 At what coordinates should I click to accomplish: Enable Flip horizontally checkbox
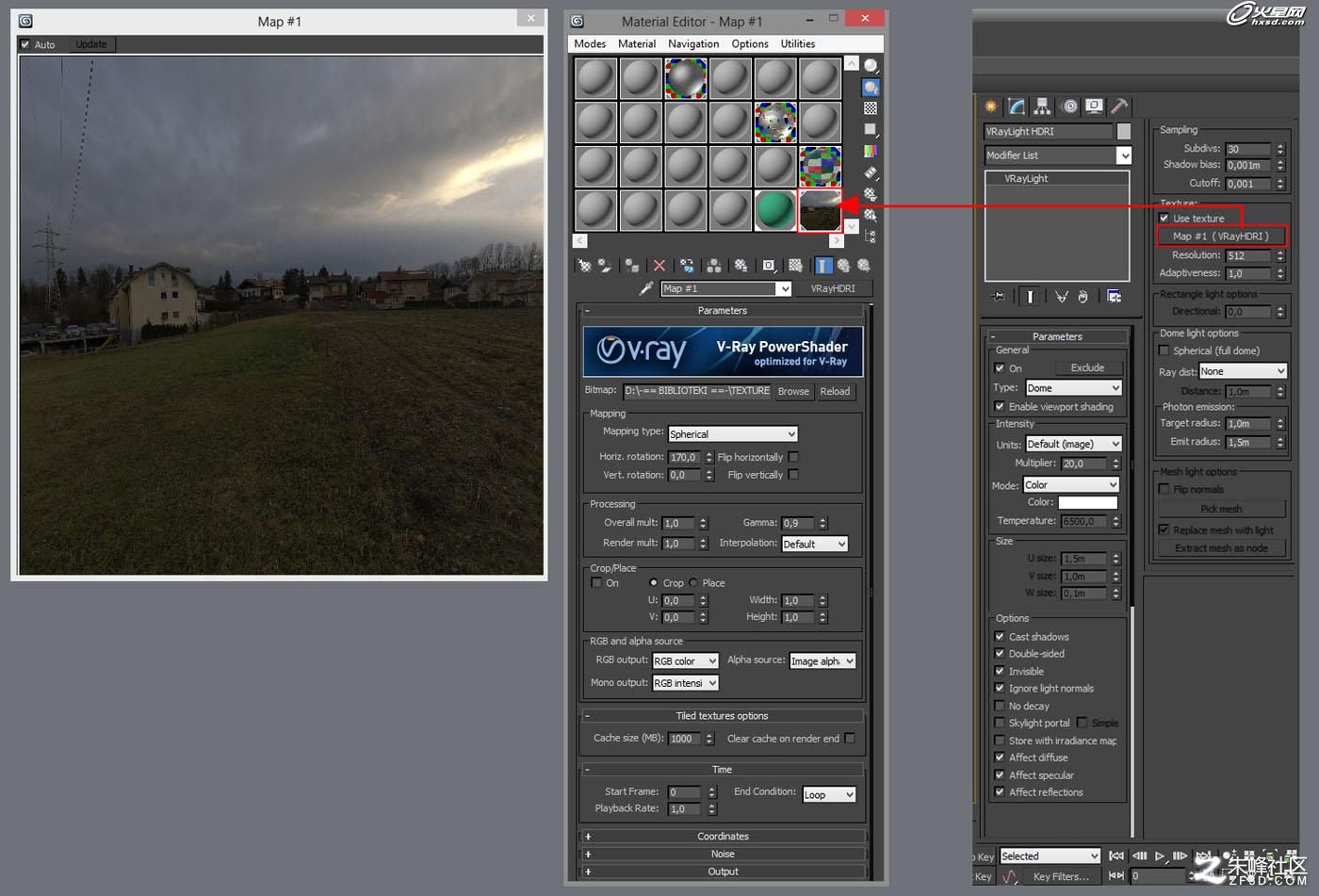pos(793,457)
